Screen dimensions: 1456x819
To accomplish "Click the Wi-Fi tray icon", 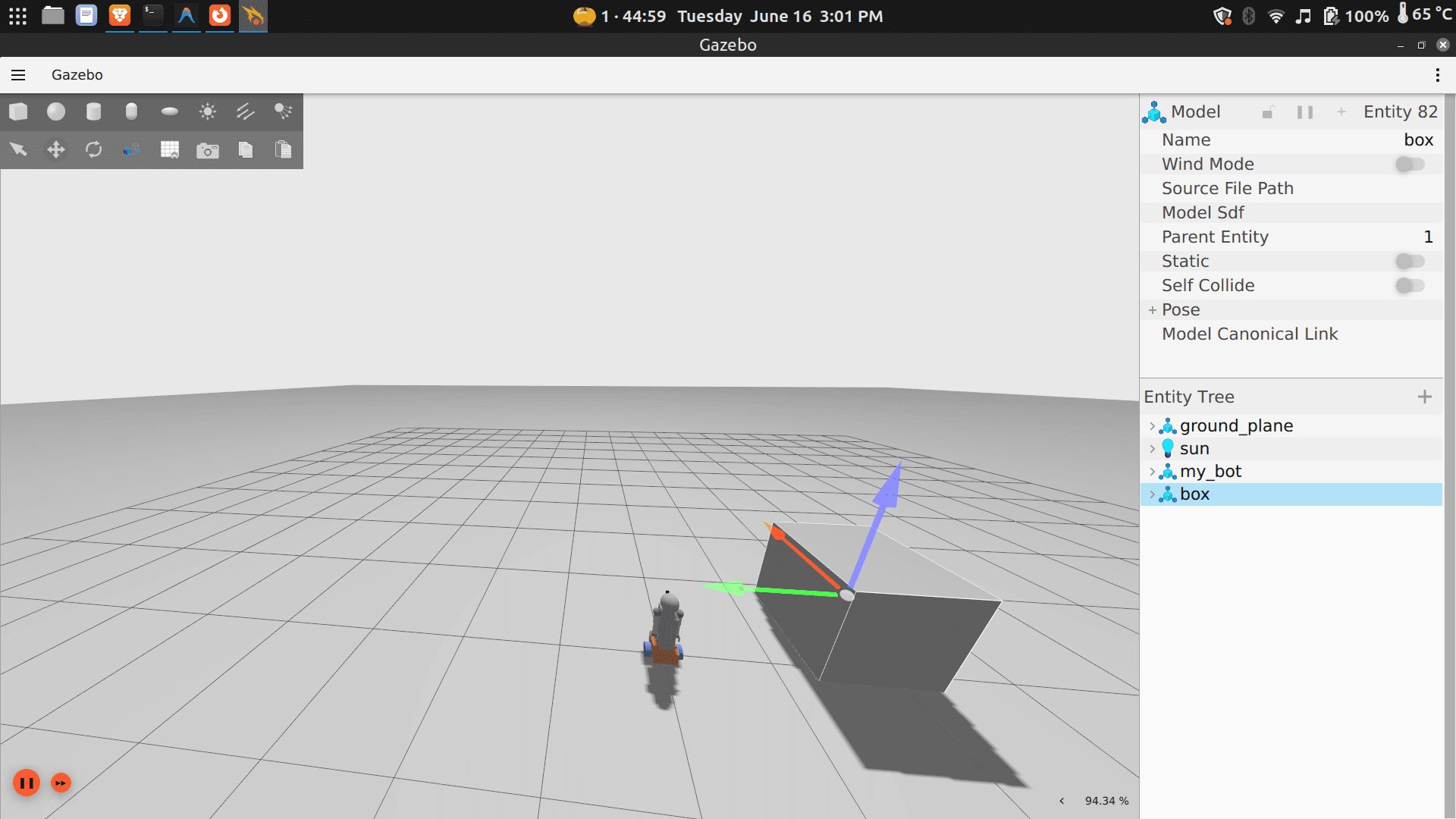I will pos(1276,16).
